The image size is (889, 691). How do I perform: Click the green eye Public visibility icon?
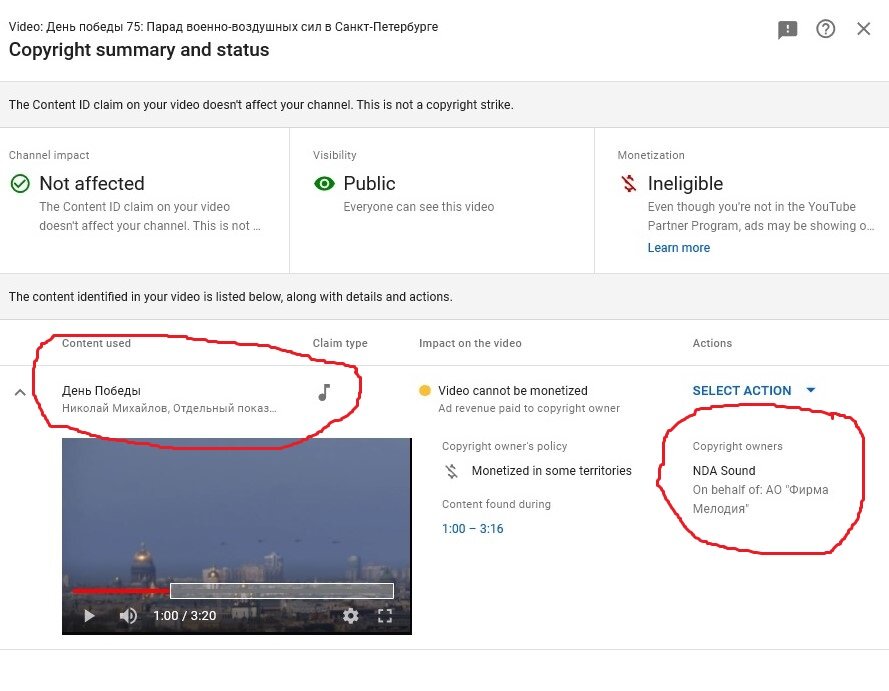[x=324, y=184]
